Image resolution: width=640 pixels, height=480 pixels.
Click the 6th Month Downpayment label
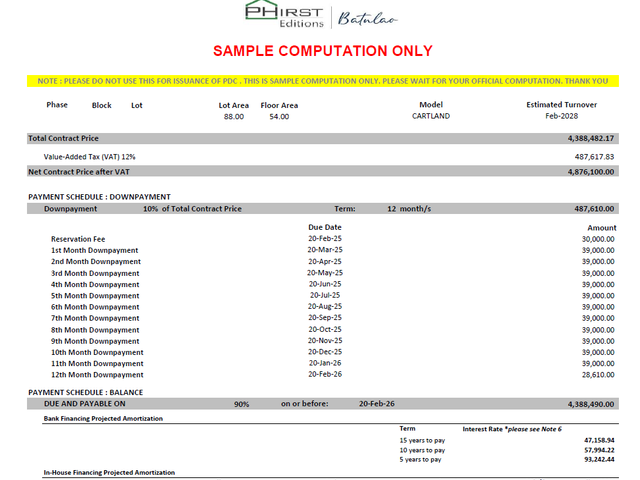95,307
